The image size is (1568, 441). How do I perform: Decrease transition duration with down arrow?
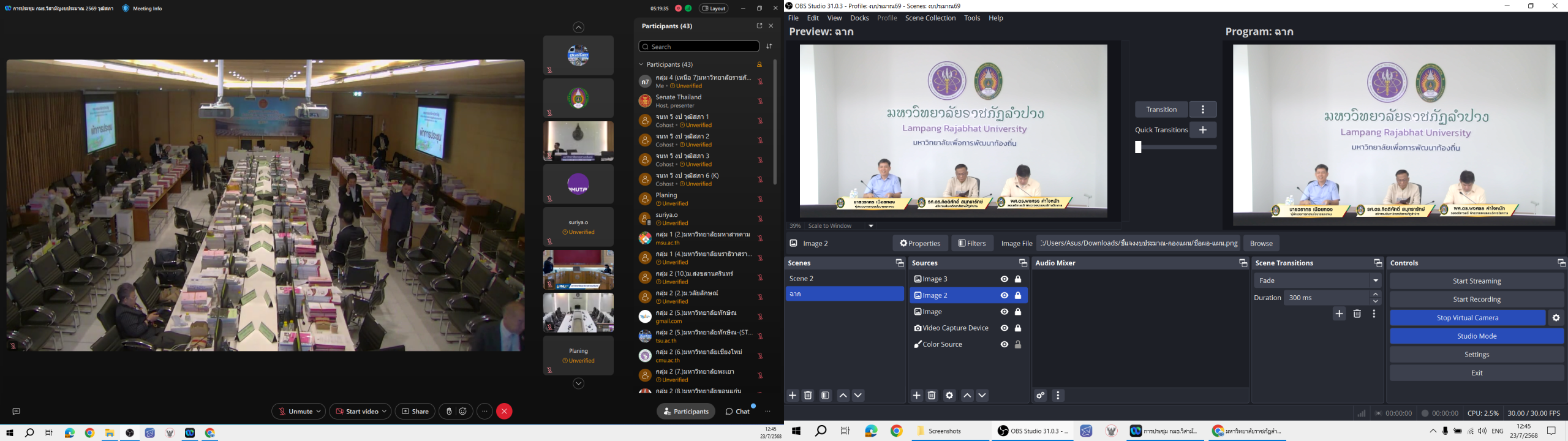(1376, 302)
